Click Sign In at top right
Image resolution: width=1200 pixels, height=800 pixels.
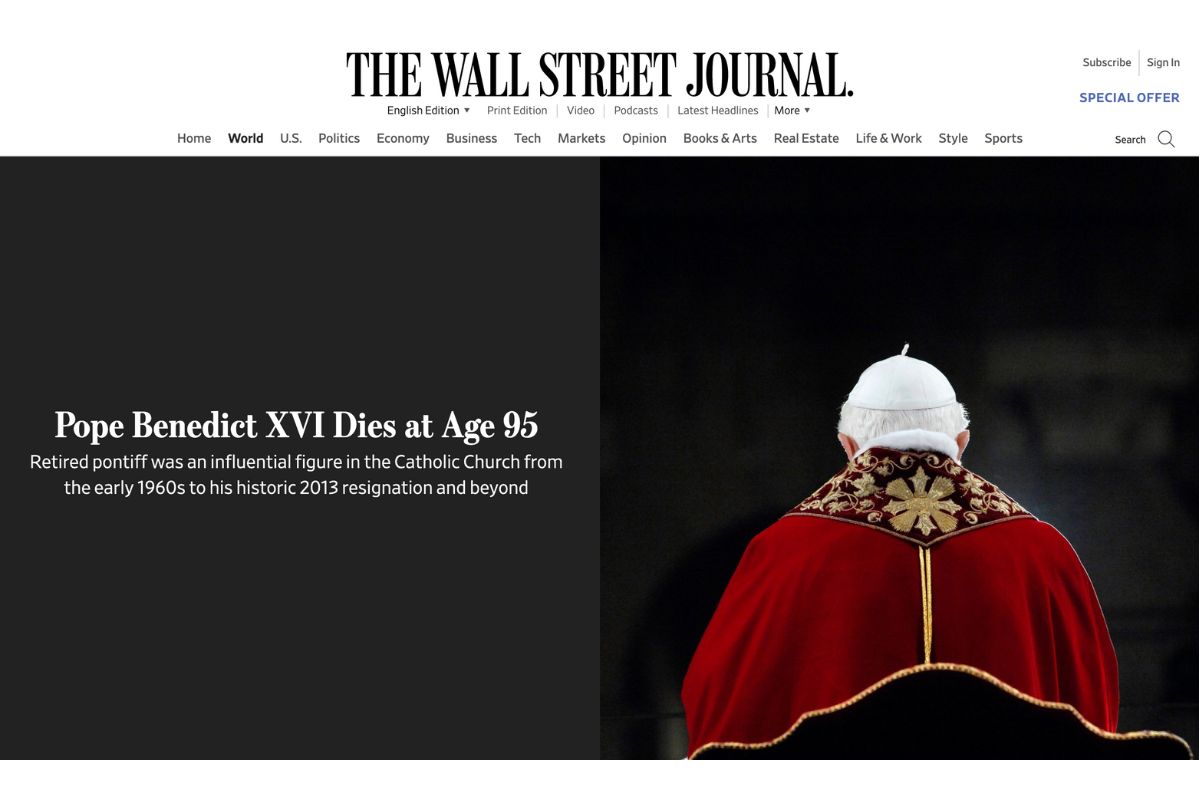(1163, 62)
